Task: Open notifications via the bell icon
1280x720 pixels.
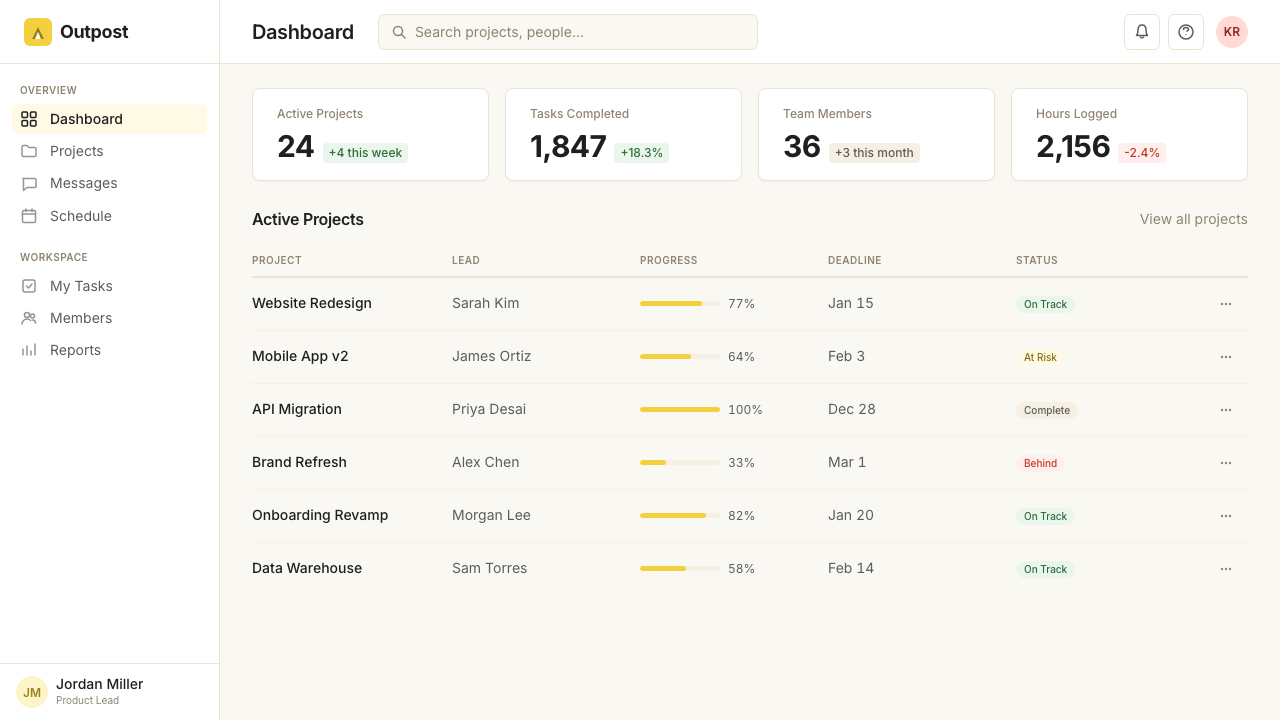Action: coord(1142,32)
